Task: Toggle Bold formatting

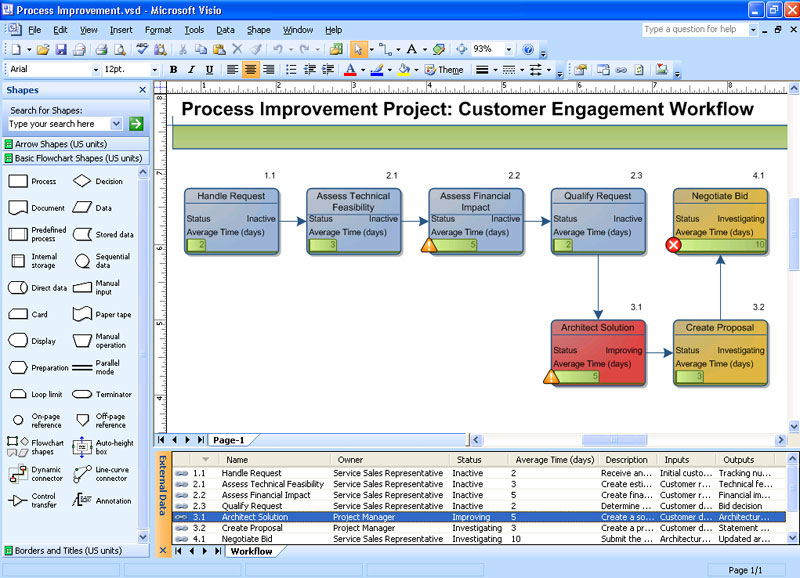Action: click(x=173, y=70)
